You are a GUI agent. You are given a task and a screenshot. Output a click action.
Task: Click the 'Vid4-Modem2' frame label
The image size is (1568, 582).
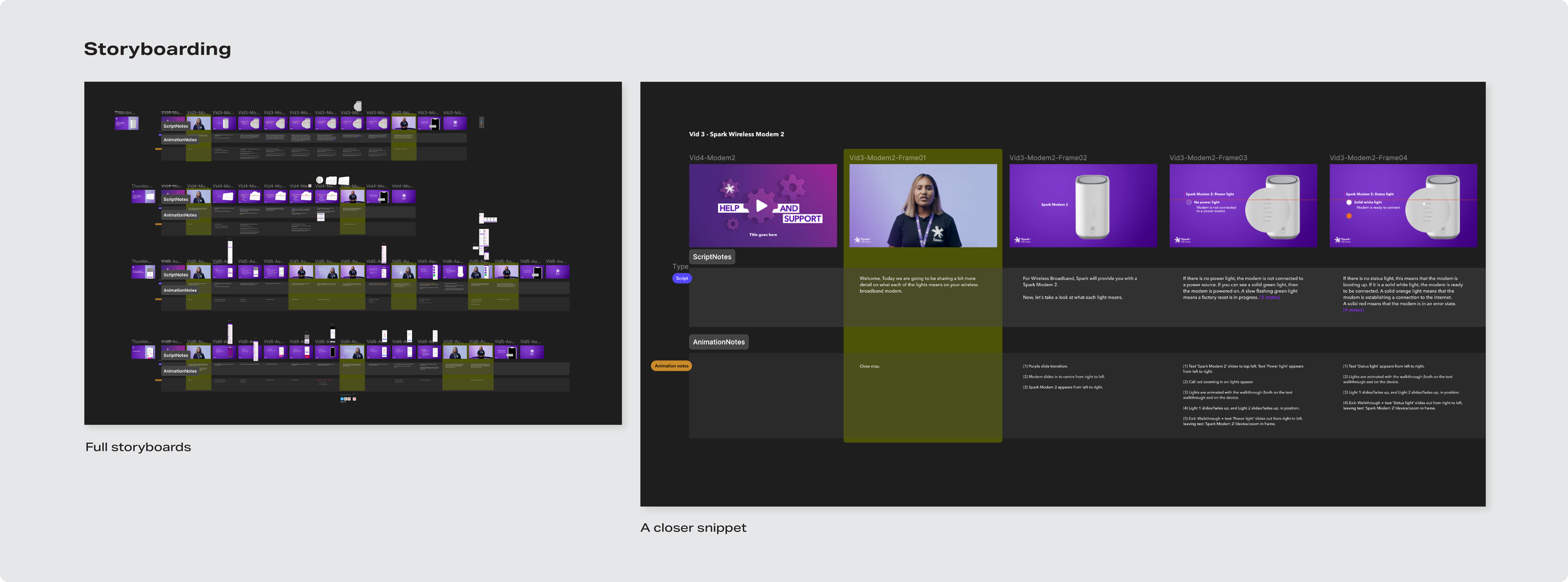click(712, 158)
